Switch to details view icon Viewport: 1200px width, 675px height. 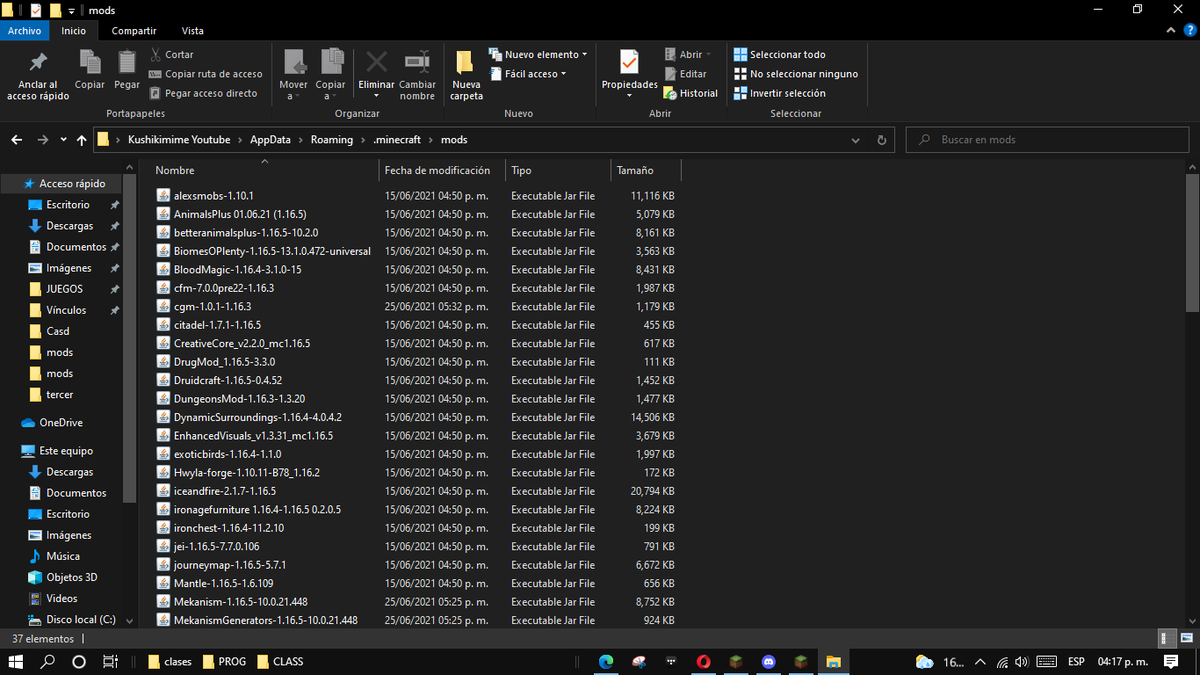pyautogui.click(x=1166, y=638)
